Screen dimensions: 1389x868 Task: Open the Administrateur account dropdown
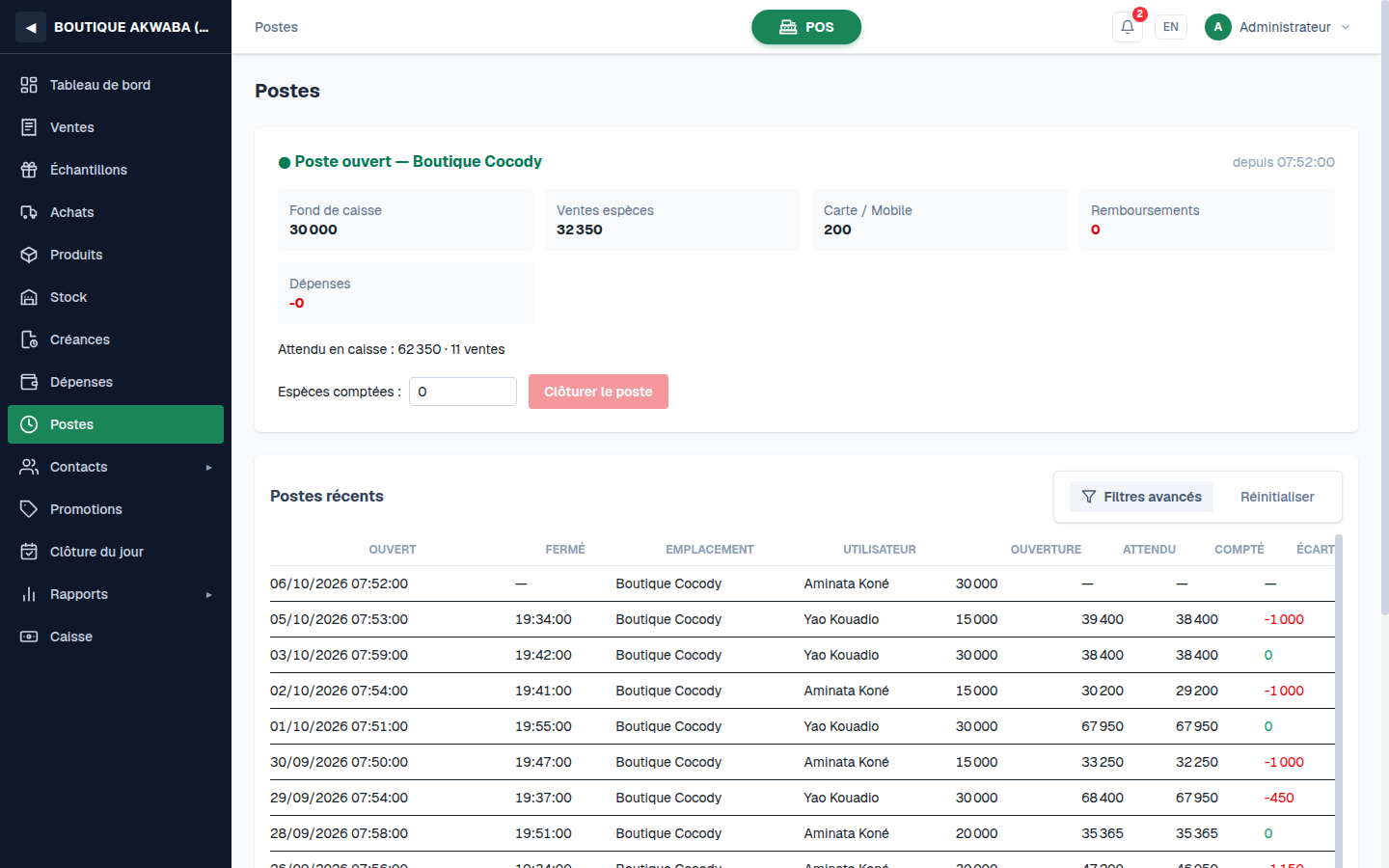(x=1278, y=27)
